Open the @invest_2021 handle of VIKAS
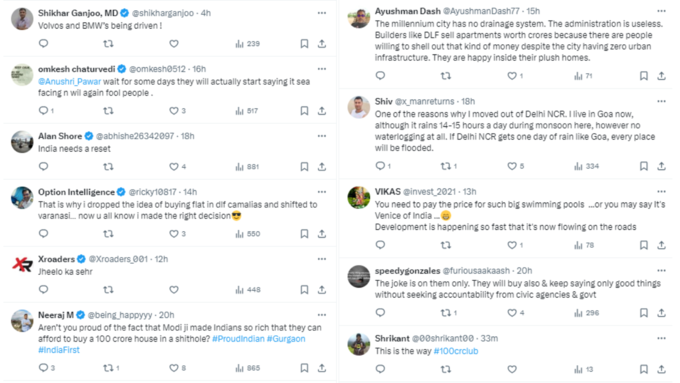The width and height of the screenshot is (680, 383). (x=429, y=192)
